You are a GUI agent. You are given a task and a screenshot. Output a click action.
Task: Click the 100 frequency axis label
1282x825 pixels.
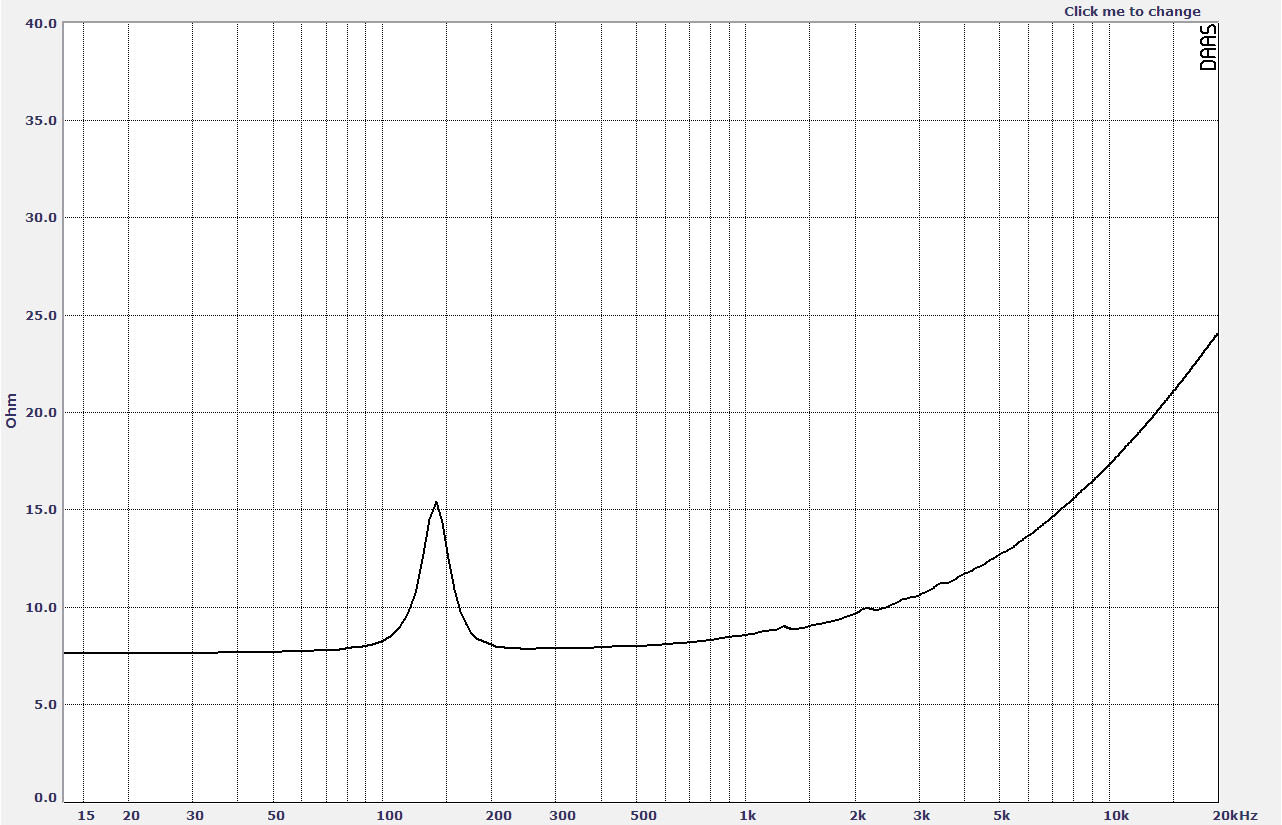(x=389, y=815)
